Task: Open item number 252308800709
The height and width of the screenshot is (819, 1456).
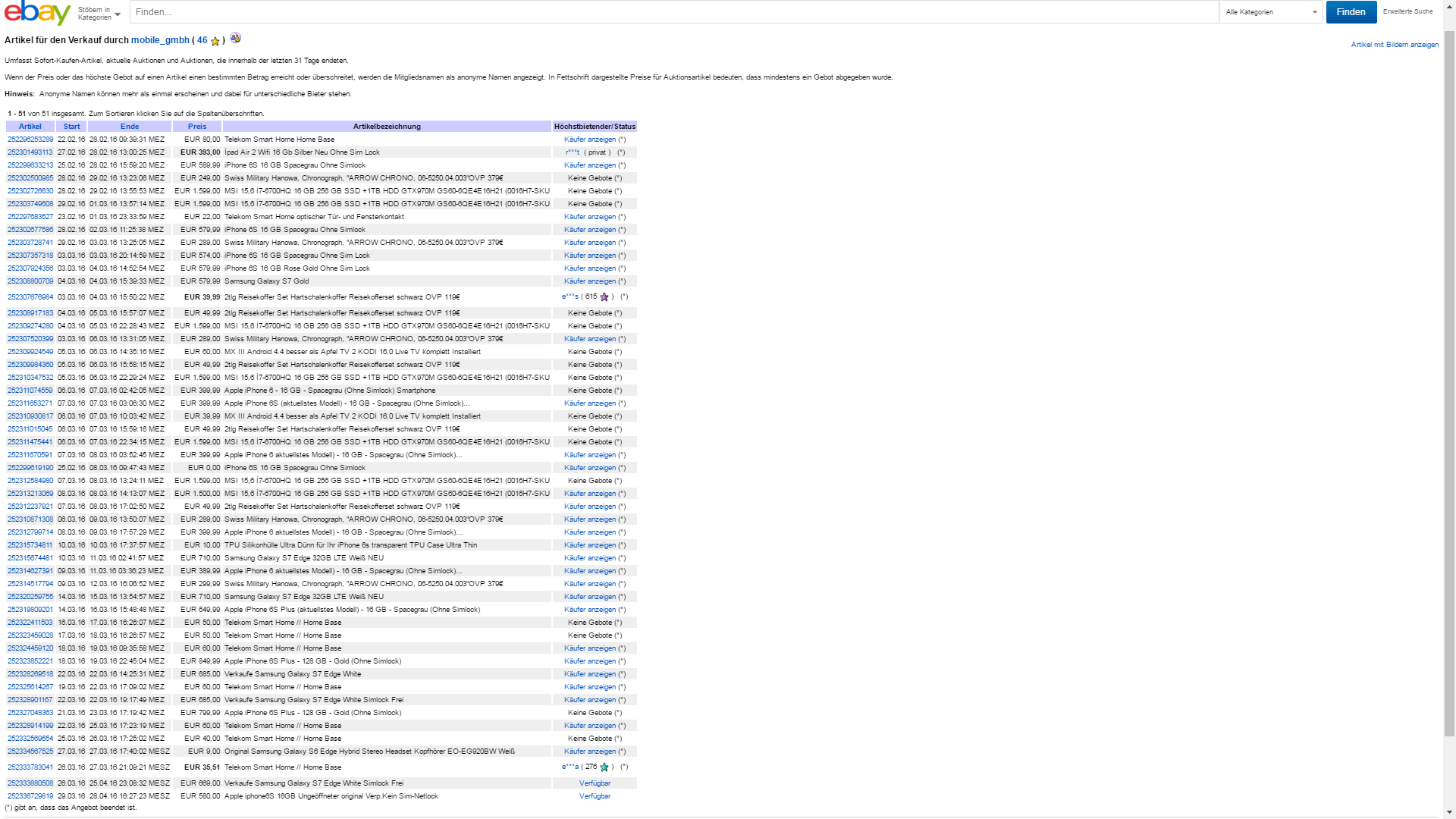Action: point(30,281)
